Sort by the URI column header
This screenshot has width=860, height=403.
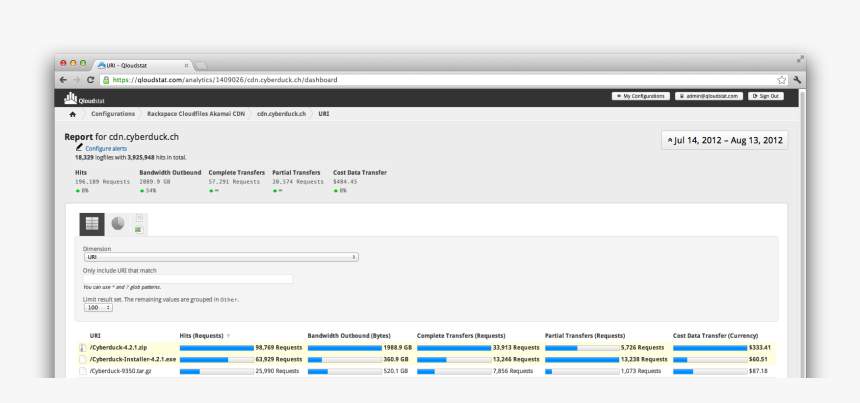[95, 336]
